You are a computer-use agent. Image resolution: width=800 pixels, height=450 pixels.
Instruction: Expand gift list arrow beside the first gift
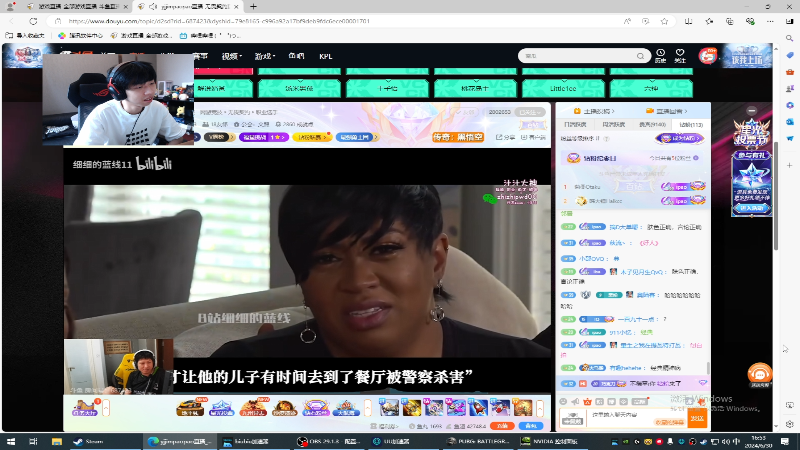pos(106,408)
